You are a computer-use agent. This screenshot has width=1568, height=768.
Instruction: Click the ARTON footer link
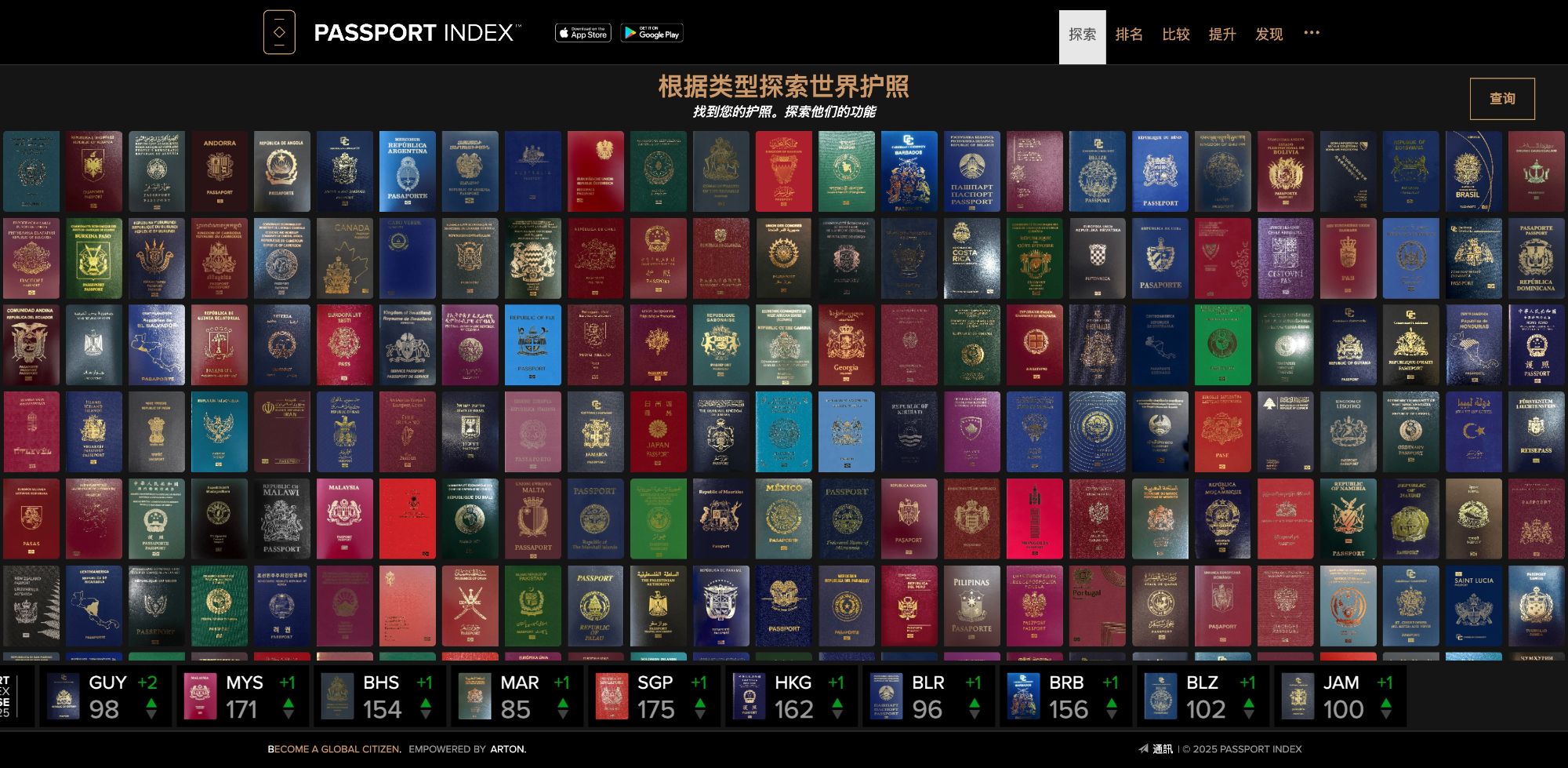(x=508, y=749)
